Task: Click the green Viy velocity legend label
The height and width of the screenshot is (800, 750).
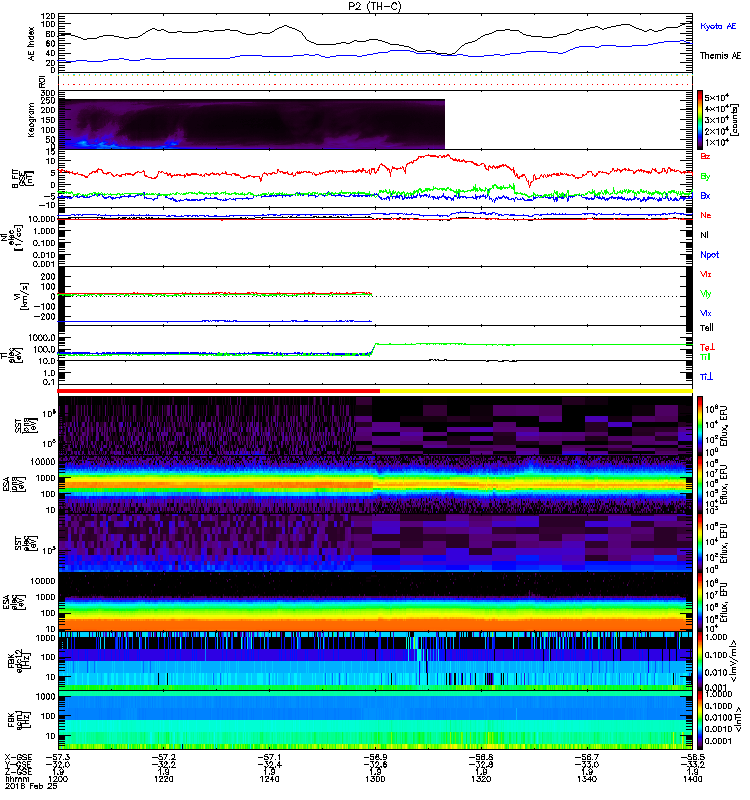Action: [705, 294]
